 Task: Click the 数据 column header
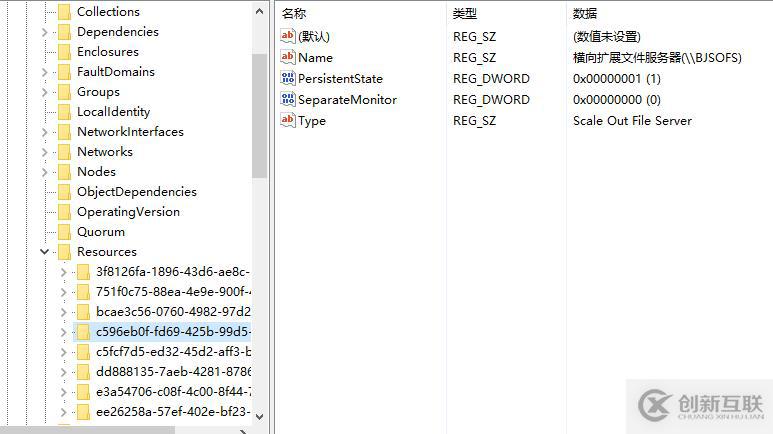[x=585, y=13]
